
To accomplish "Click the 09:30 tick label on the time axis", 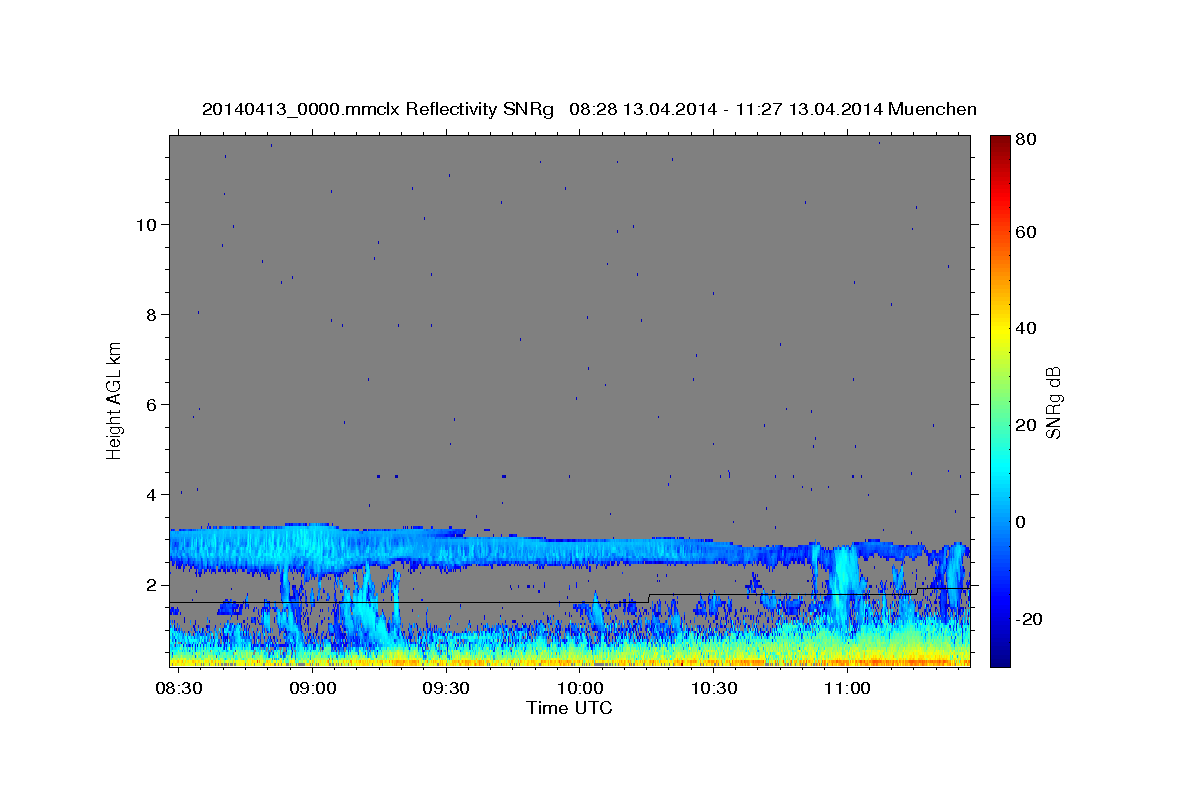I will click(x=446, y=690).
